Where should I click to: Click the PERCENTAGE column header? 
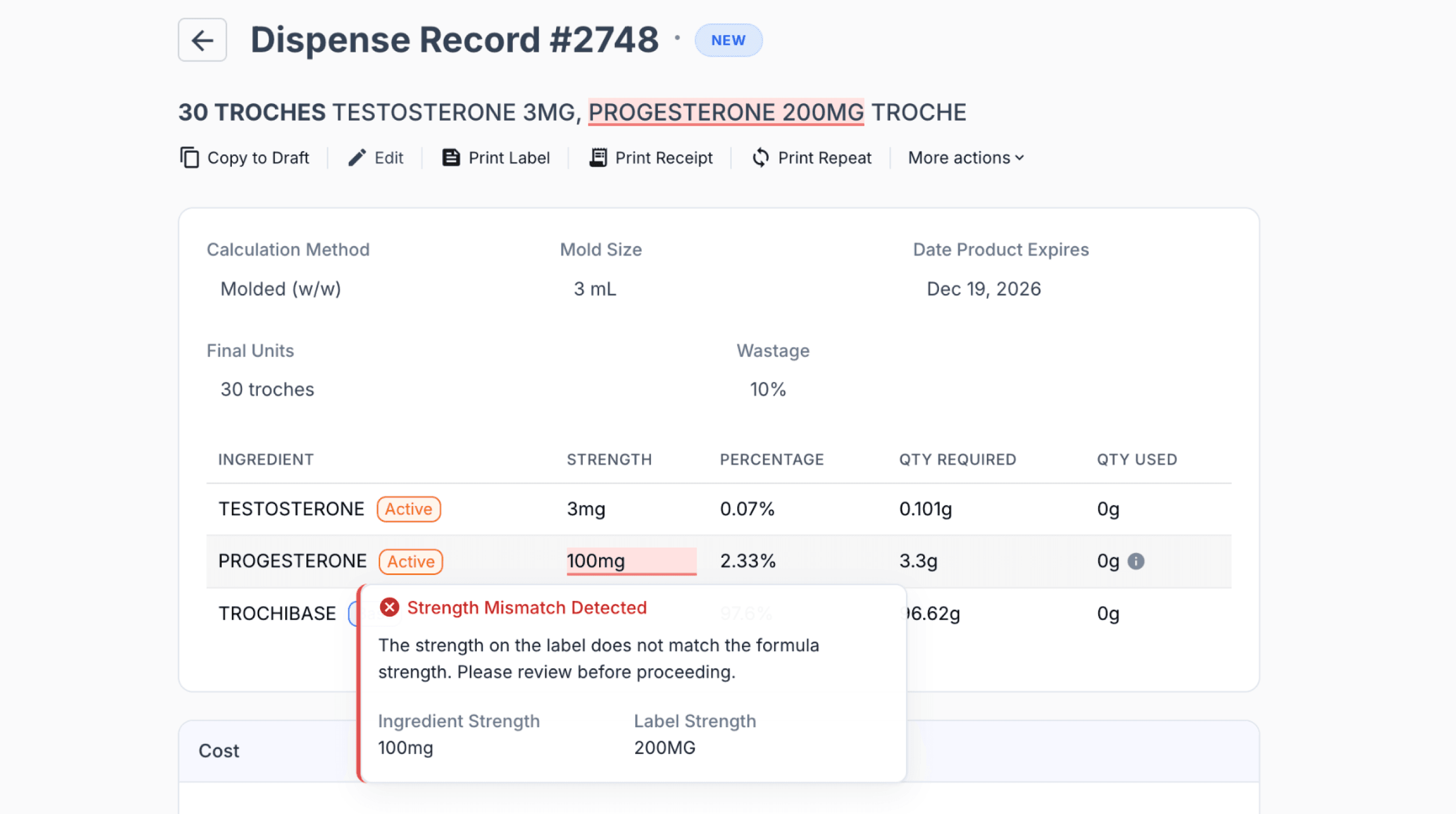[x=772, y=459]
